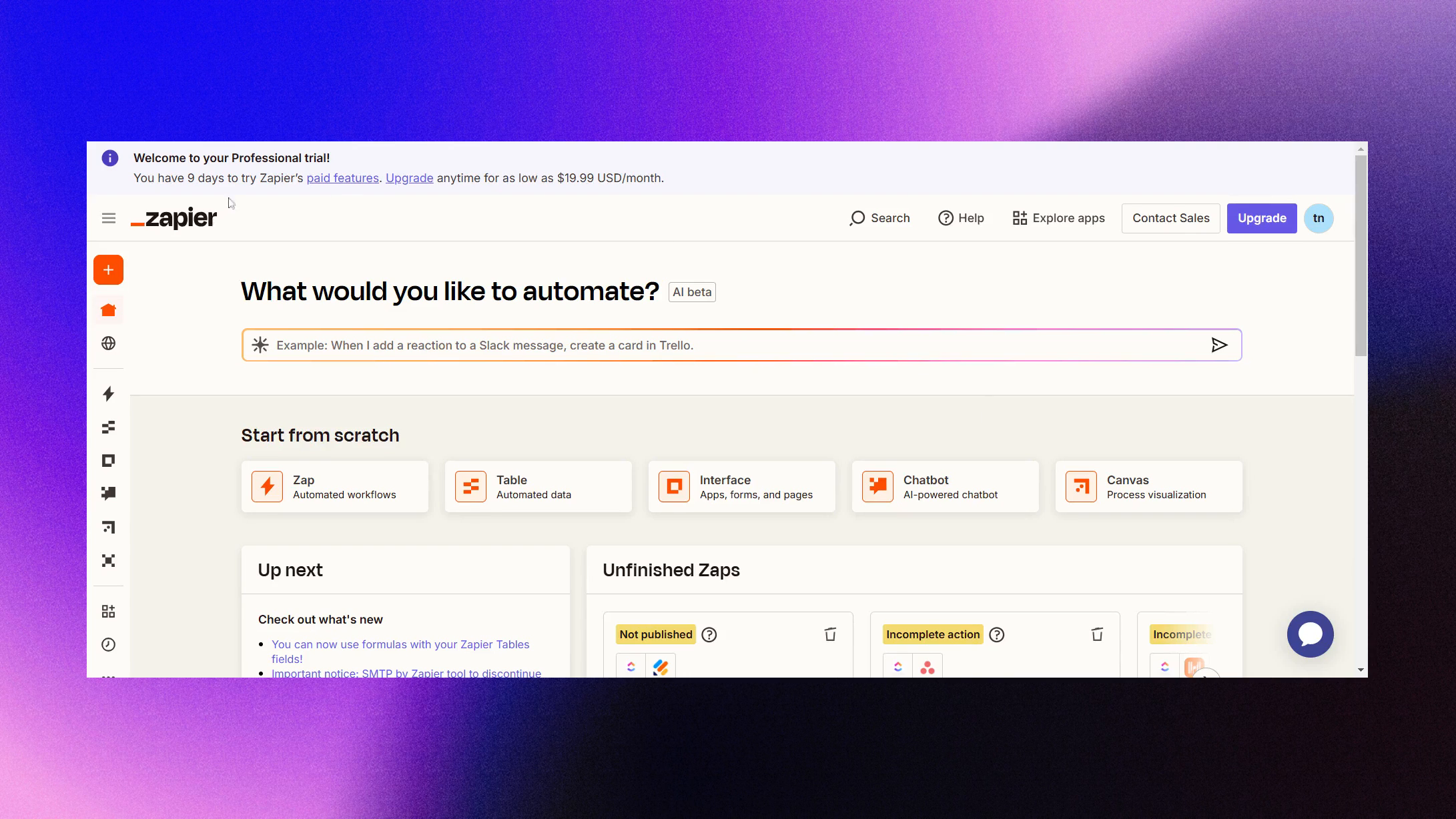Open App connections grid icon
The image size is (1456, 819).
click(108, 611)
